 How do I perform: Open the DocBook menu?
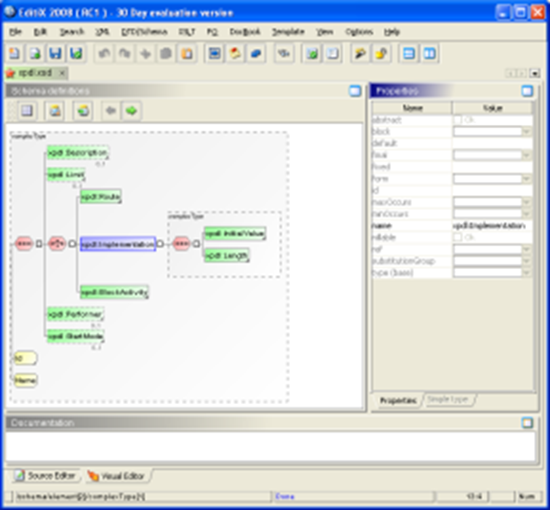click(x=245, y=32)
